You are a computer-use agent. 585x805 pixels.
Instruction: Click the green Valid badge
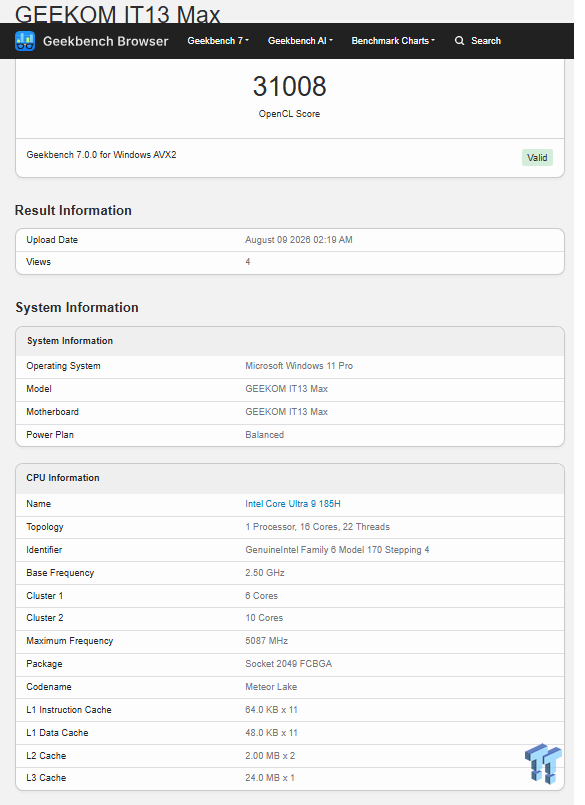pyautogui.click(x=537, y=158)
